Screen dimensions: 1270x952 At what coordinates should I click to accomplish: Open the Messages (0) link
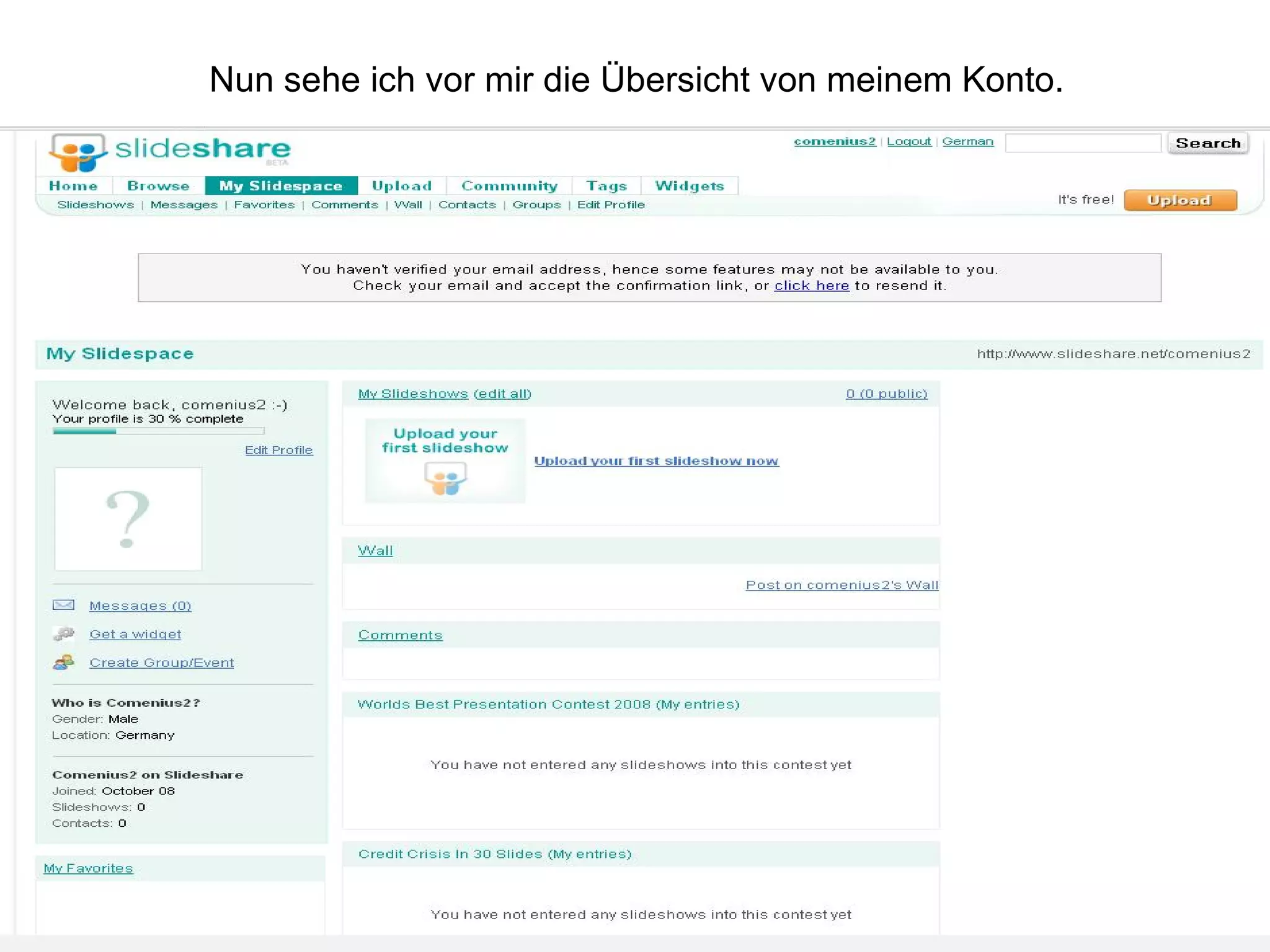point(140,606)
